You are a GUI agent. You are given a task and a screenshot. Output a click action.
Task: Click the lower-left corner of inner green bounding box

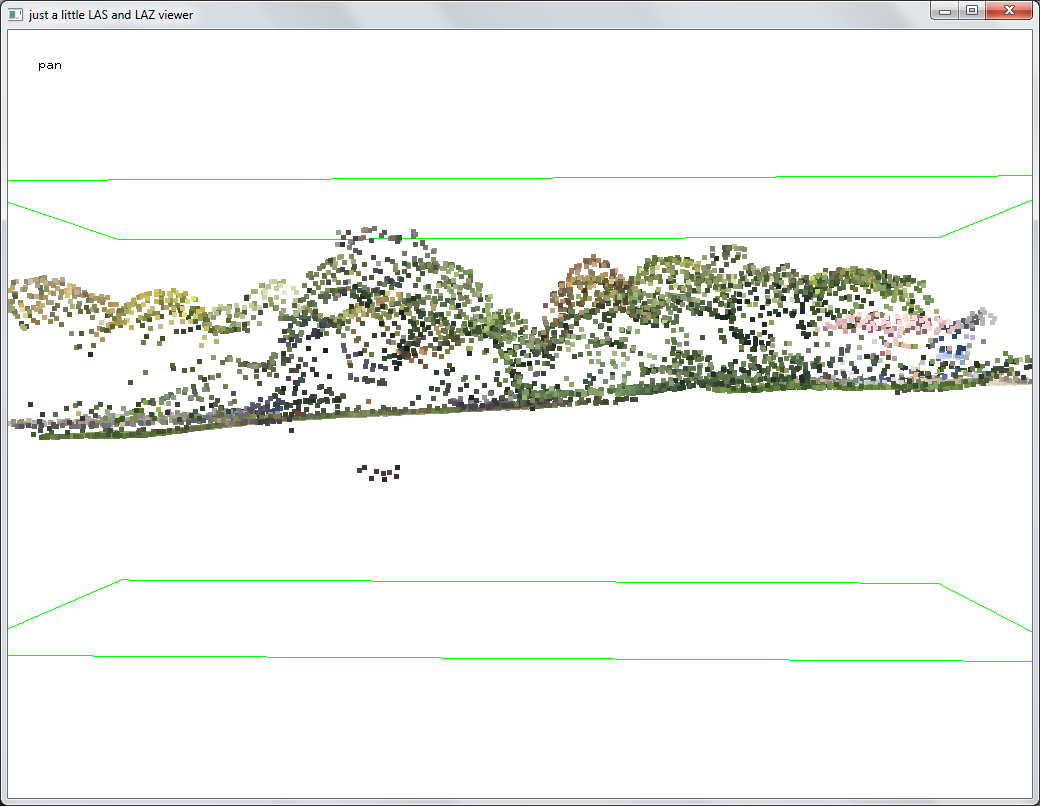123,579
